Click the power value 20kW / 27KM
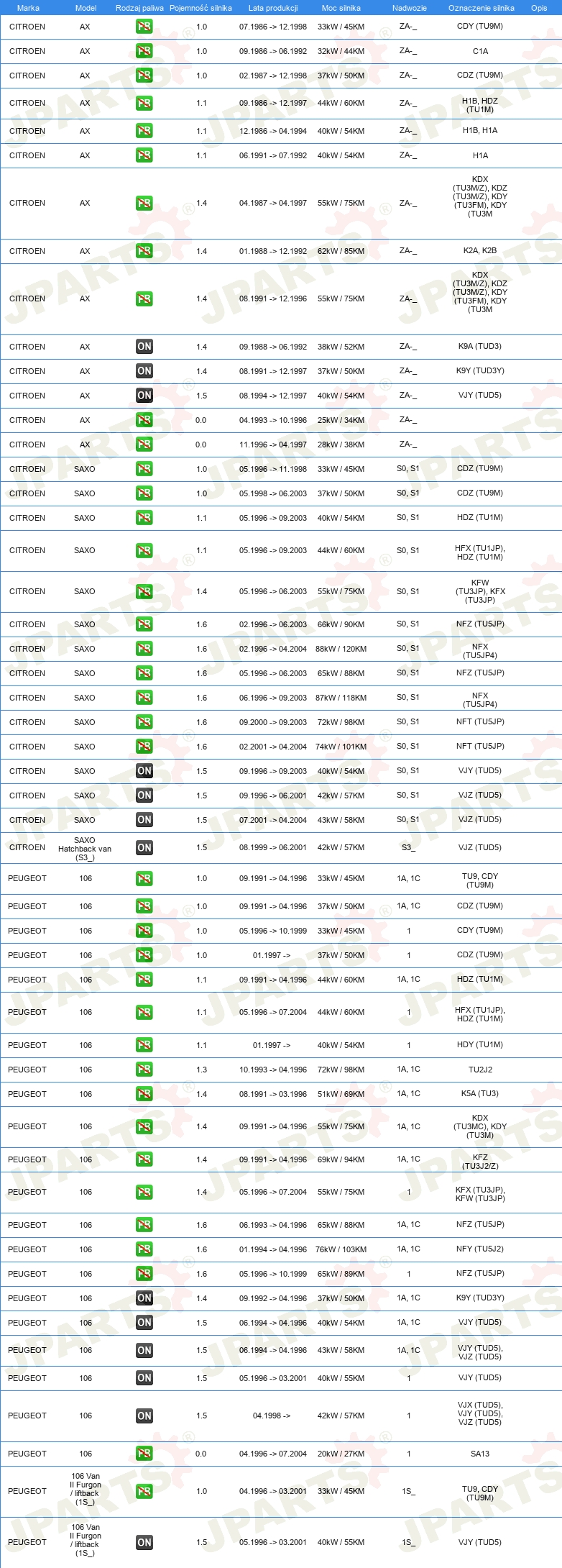The height and width of the screenshot is (1568, 562). click(341, 1454)
